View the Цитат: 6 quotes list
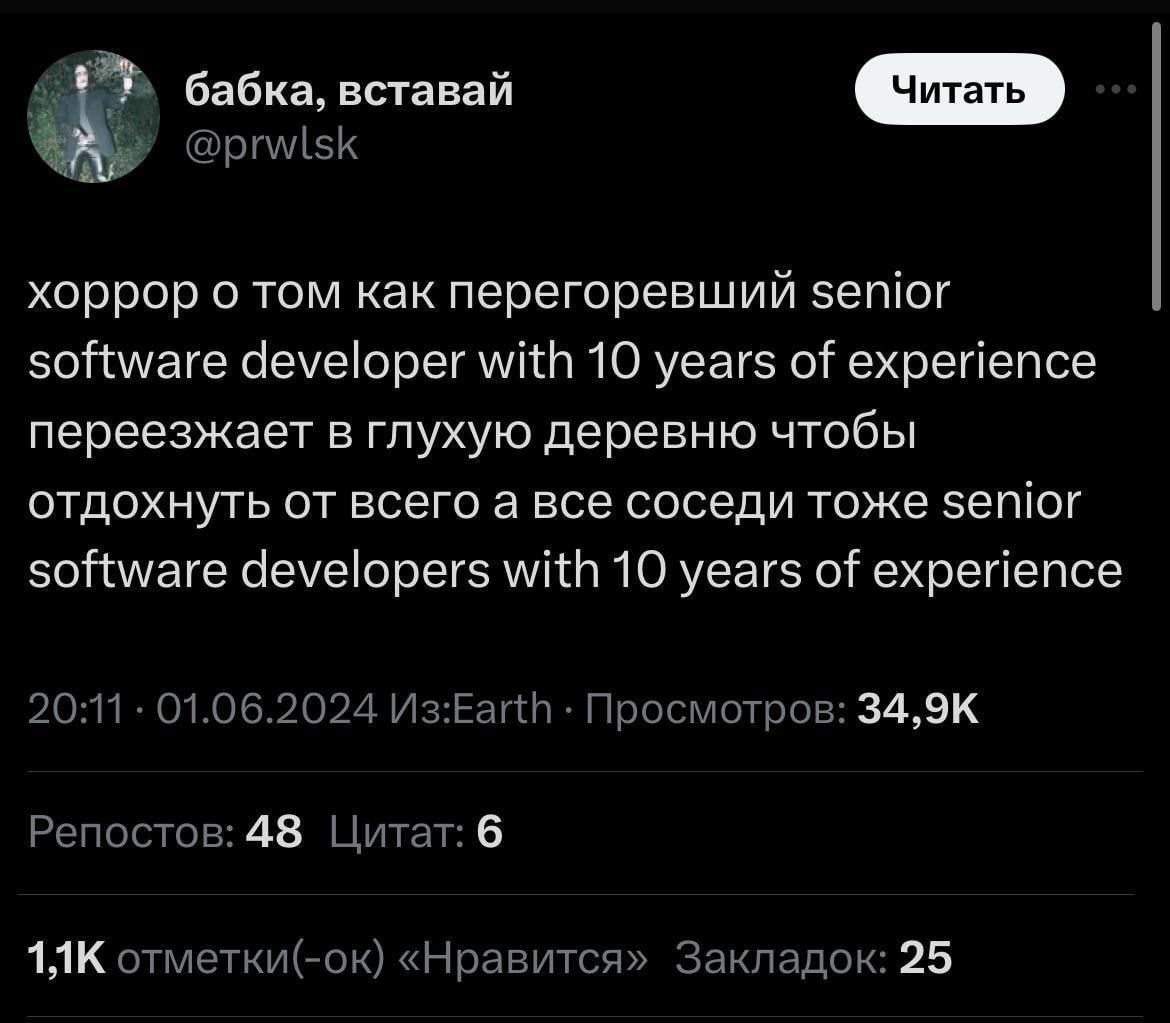The height and width of the screenshot is (1023, 1170). [415, 832]
